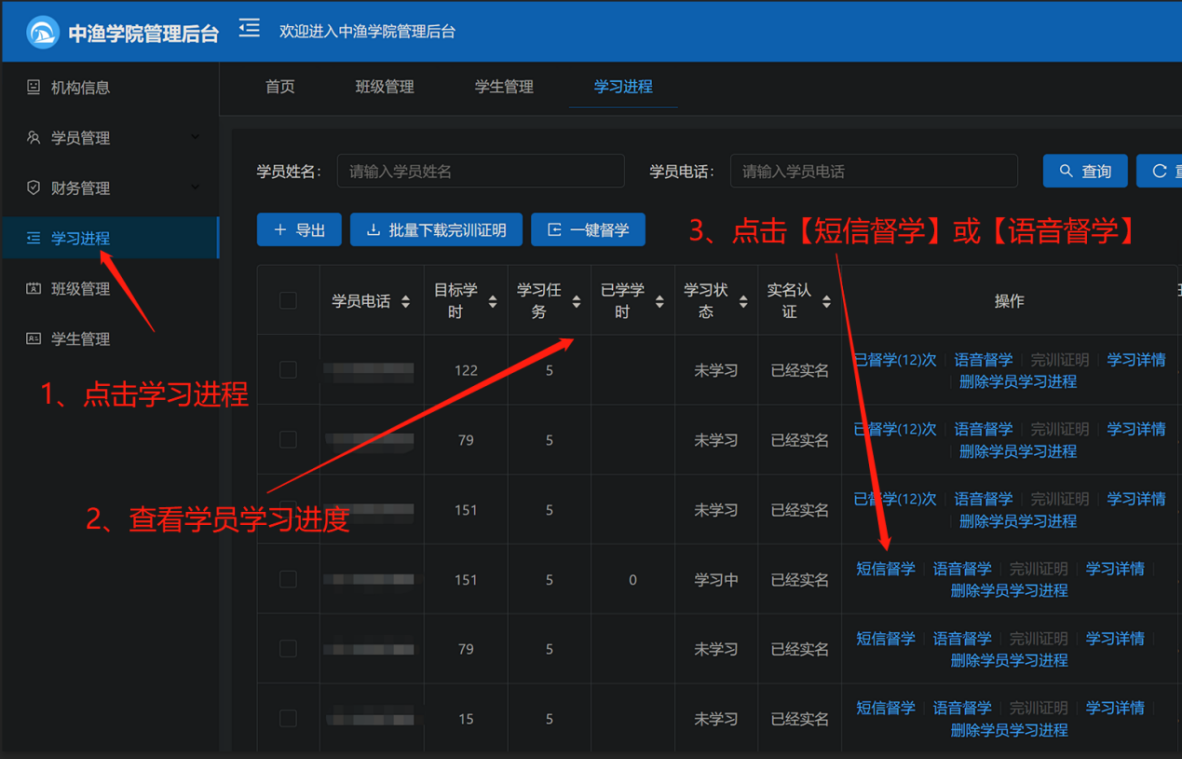Screen dimensions: 1182x759
Task: Sort by 学员电话 column arrows
Action: pos(406,301)
